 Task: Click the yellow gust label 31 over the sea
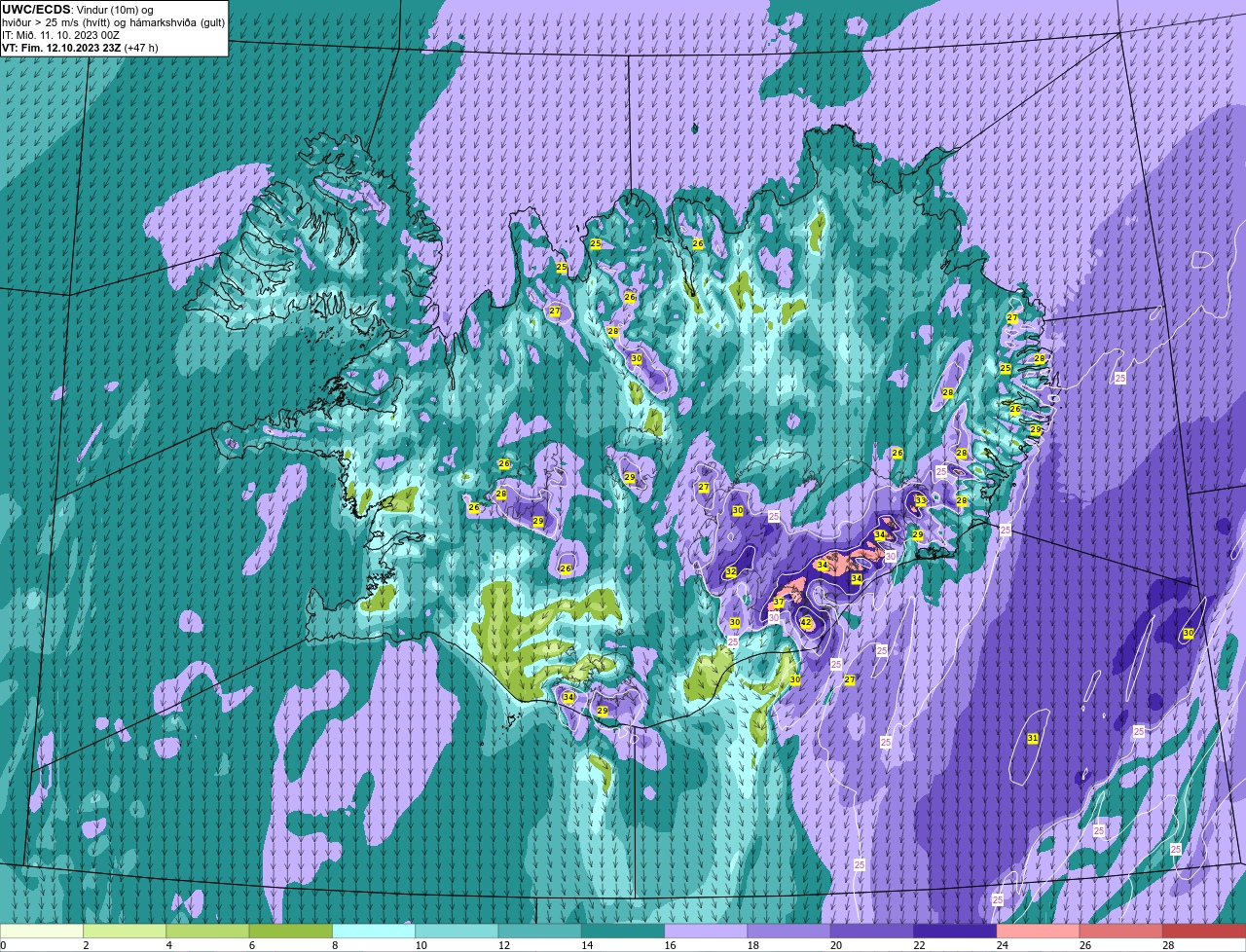pos(1033,739)
